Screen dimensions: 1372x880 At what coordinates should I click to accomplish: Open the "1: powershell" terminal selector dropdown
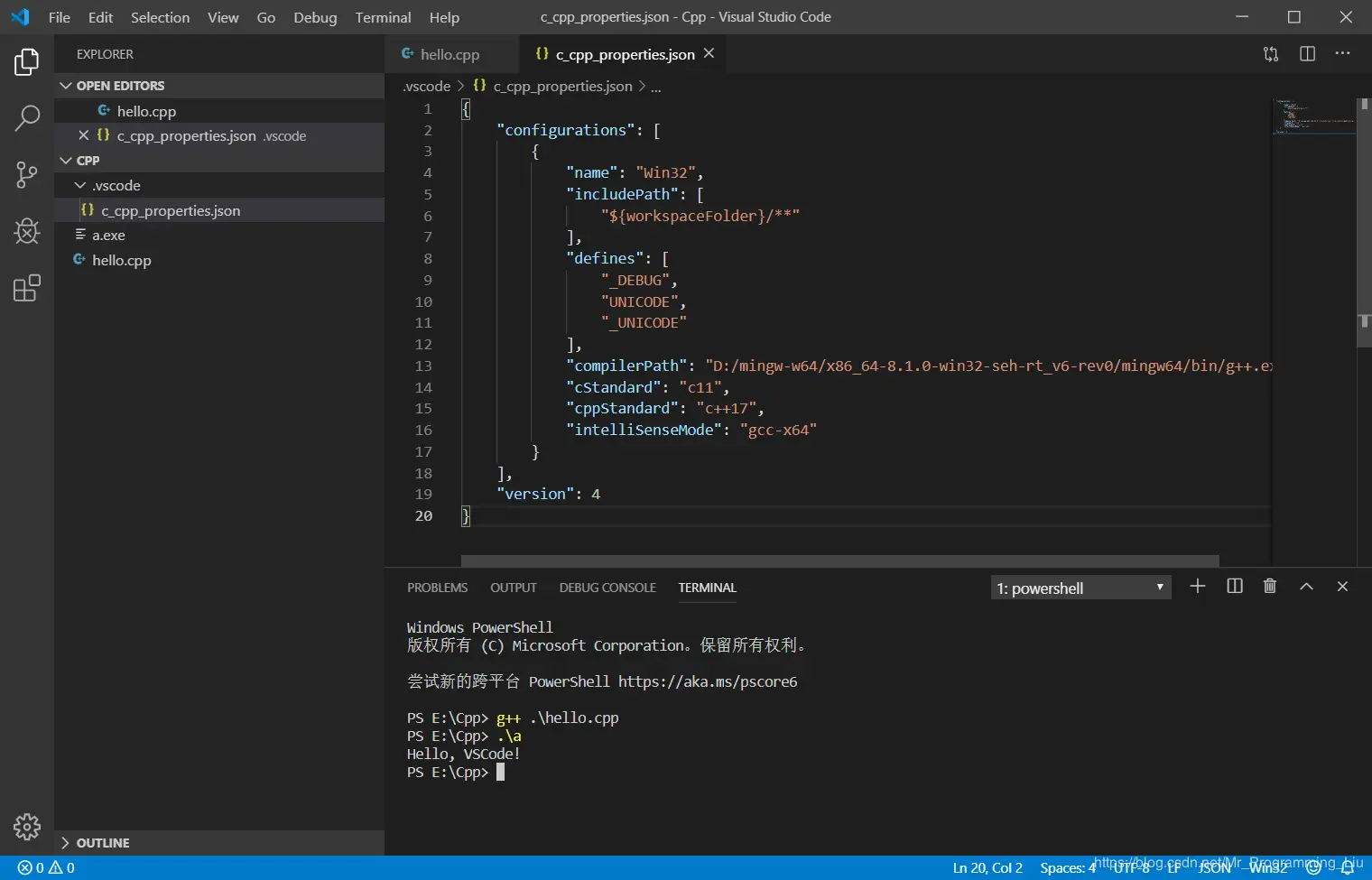click(1080, 588)
